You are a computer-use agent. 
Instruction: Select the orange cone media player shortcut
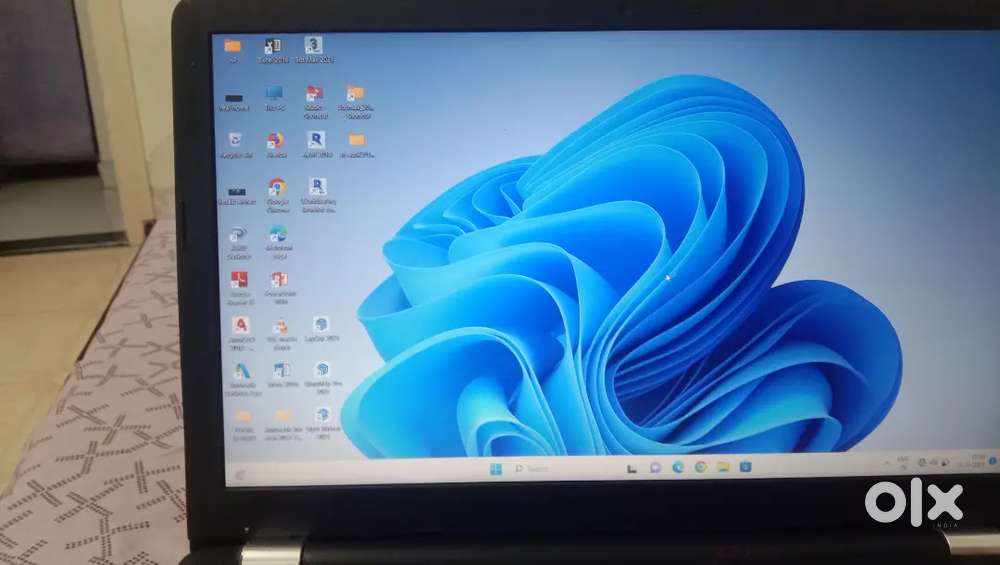tap(281, 335)
